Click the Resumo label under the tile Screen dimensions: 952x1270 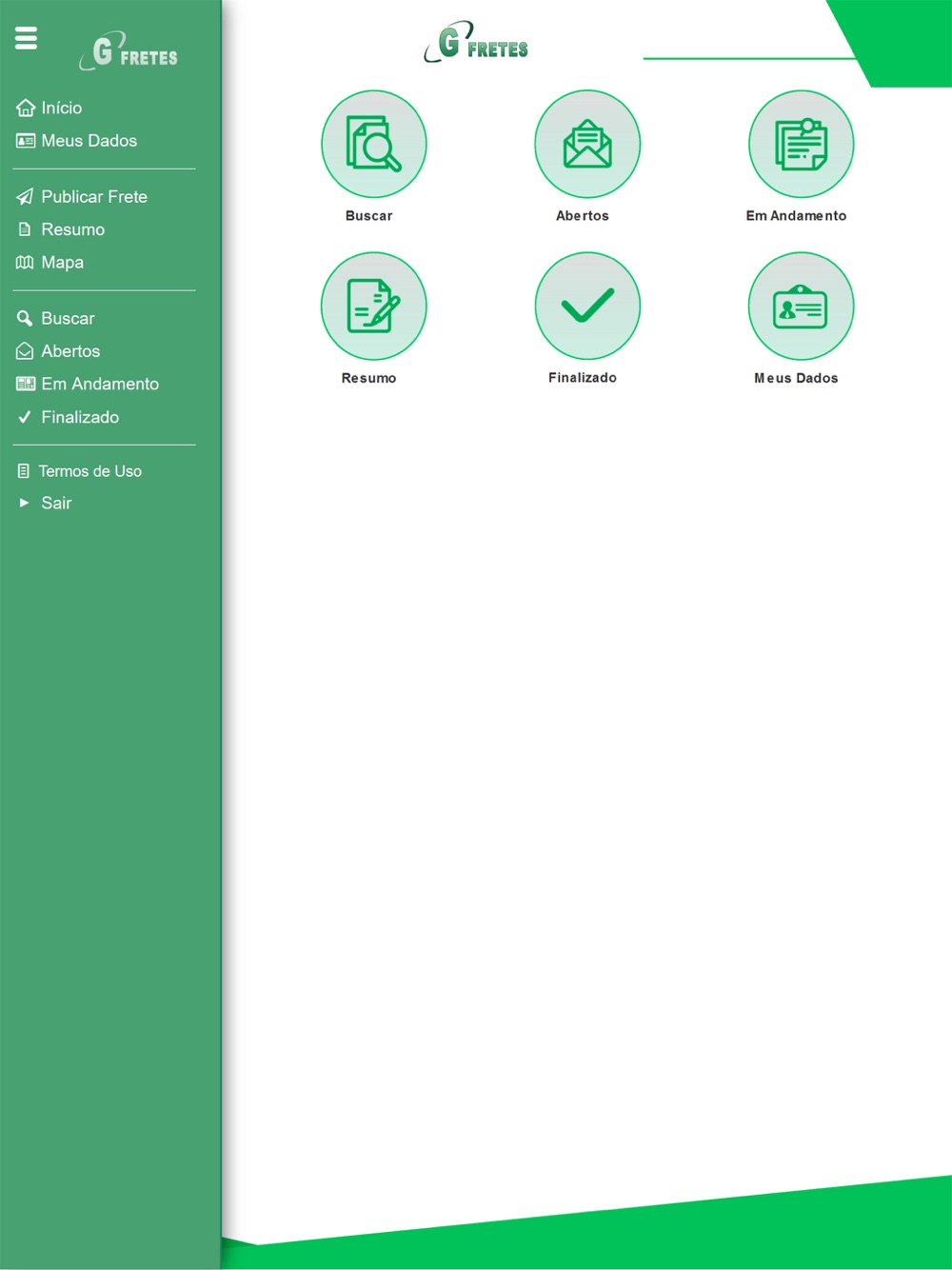pyautogui.click(x=369, y=378)
